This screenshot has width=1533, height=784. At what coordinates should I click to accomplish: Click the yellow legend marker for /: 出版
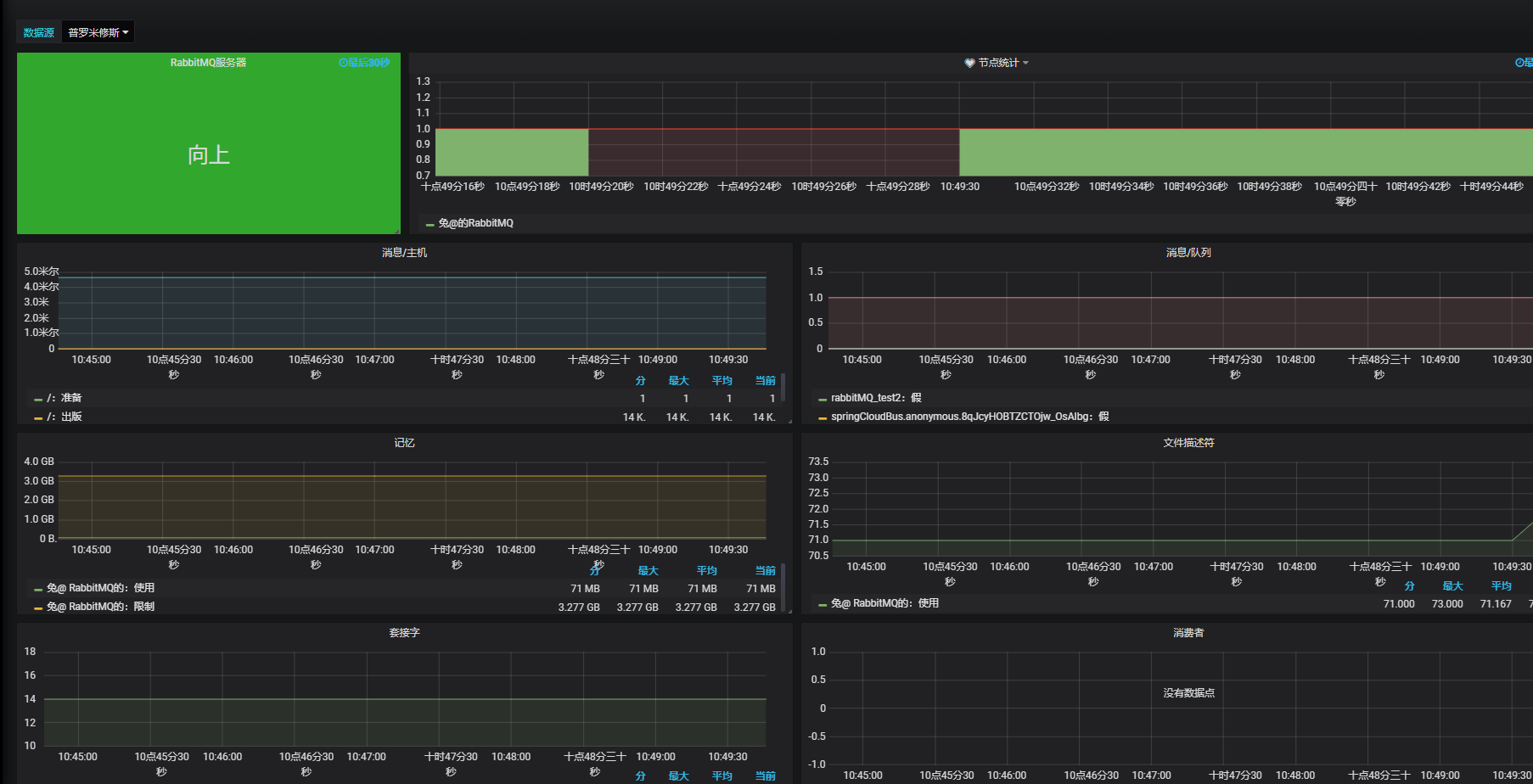coord(38,416)
